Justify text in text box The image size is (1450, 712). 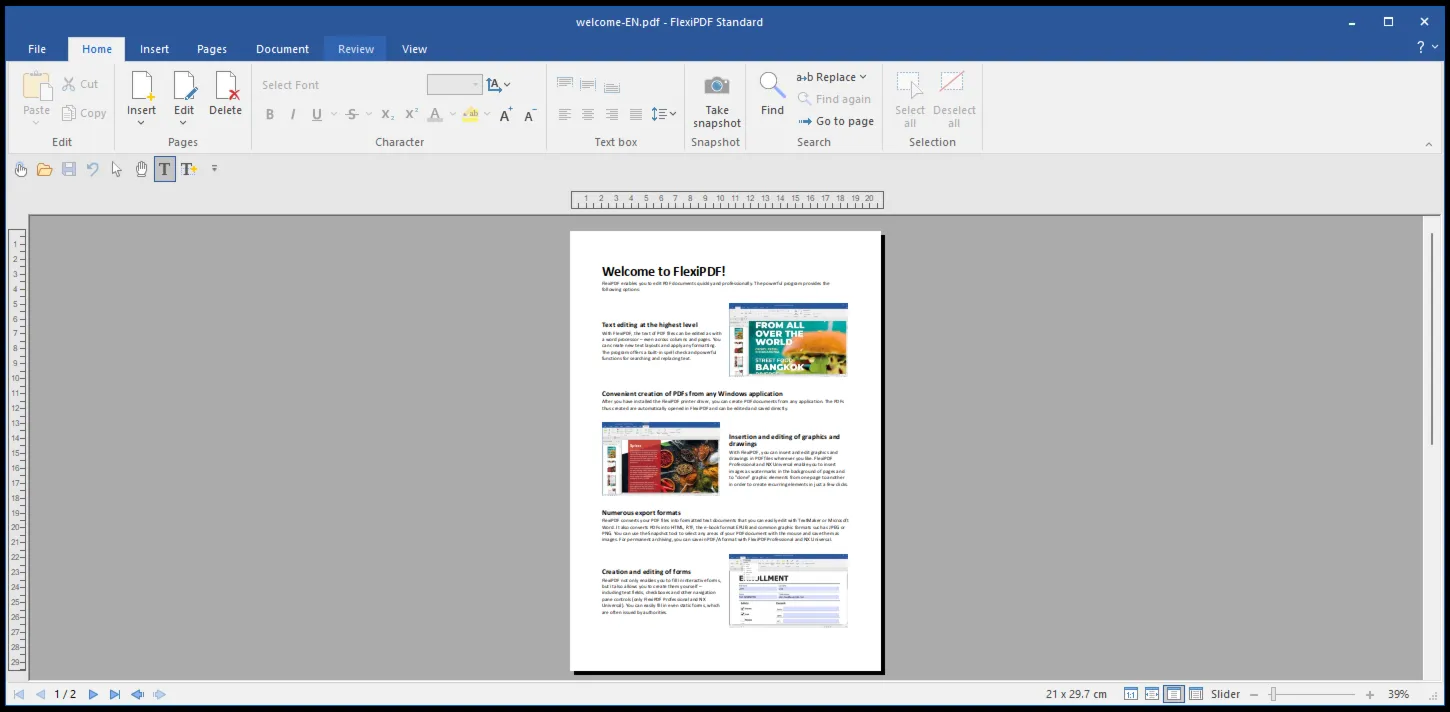[x=635, y=115]
